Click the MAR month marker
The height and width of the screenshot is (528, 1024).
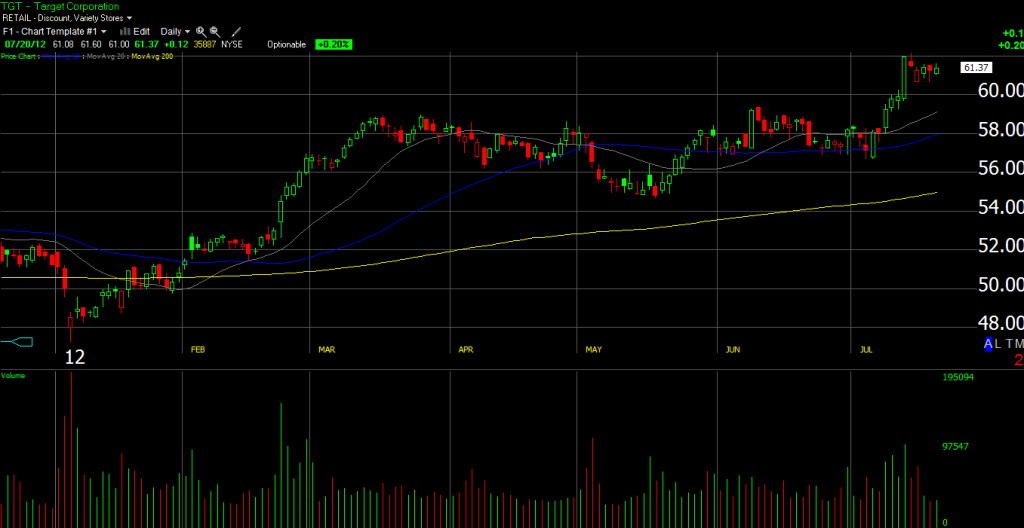click(327, 350)
